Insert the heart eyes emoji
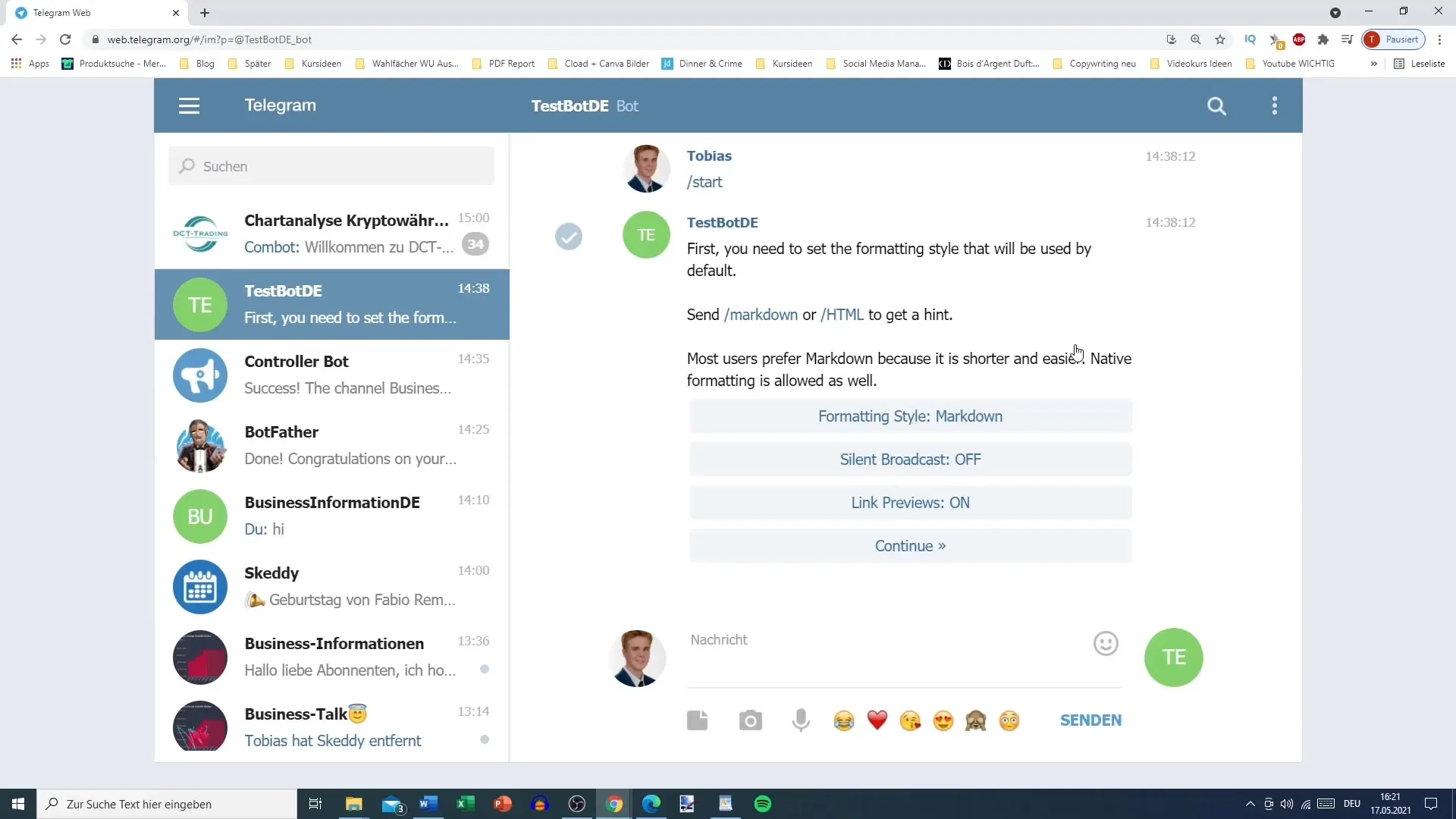The height and width of the screenshot is (819, 1456). pyautogui.click(x=943, y=720)
